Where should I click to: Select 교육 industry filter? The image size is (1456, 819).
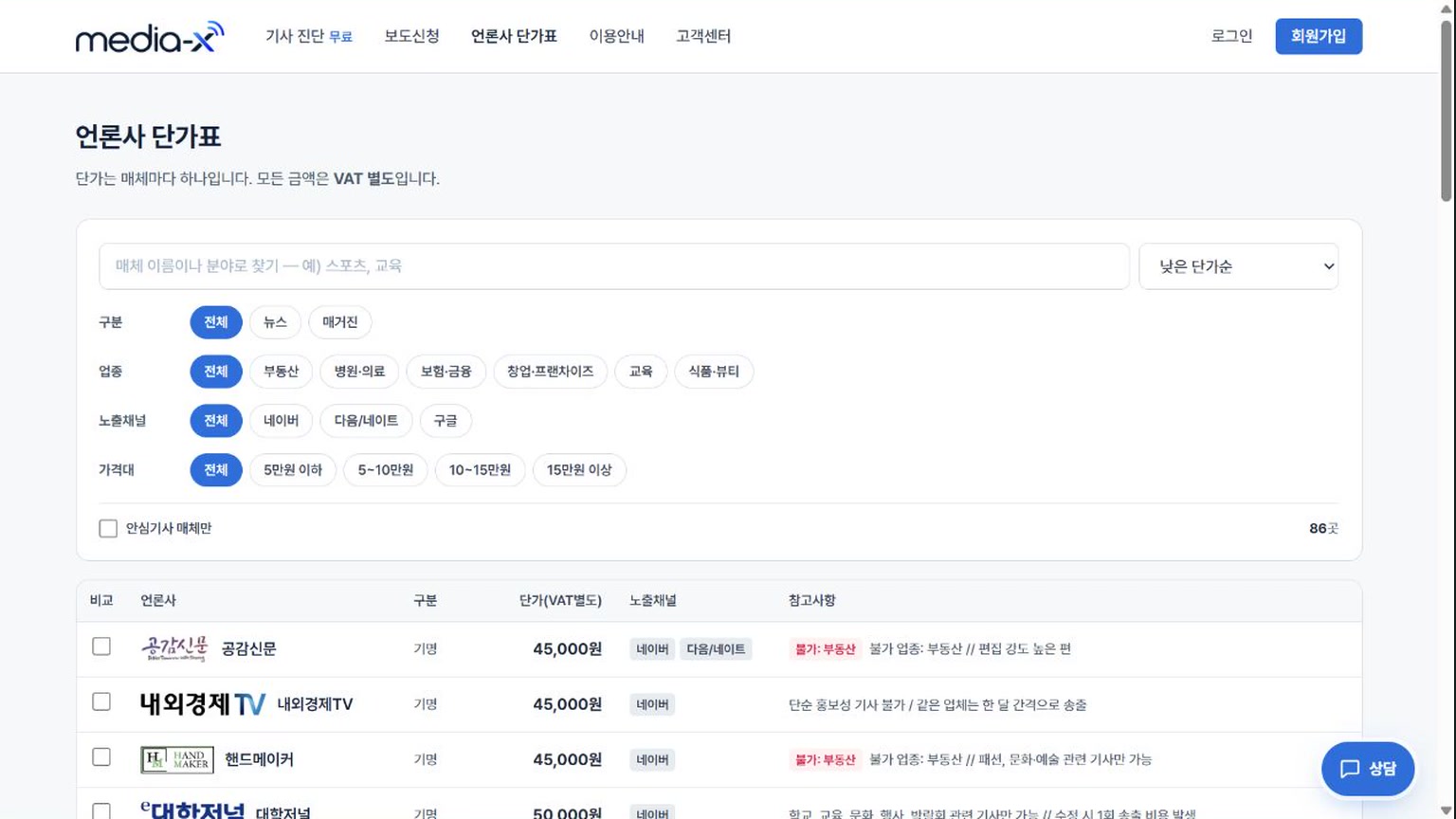pos(641,372)
